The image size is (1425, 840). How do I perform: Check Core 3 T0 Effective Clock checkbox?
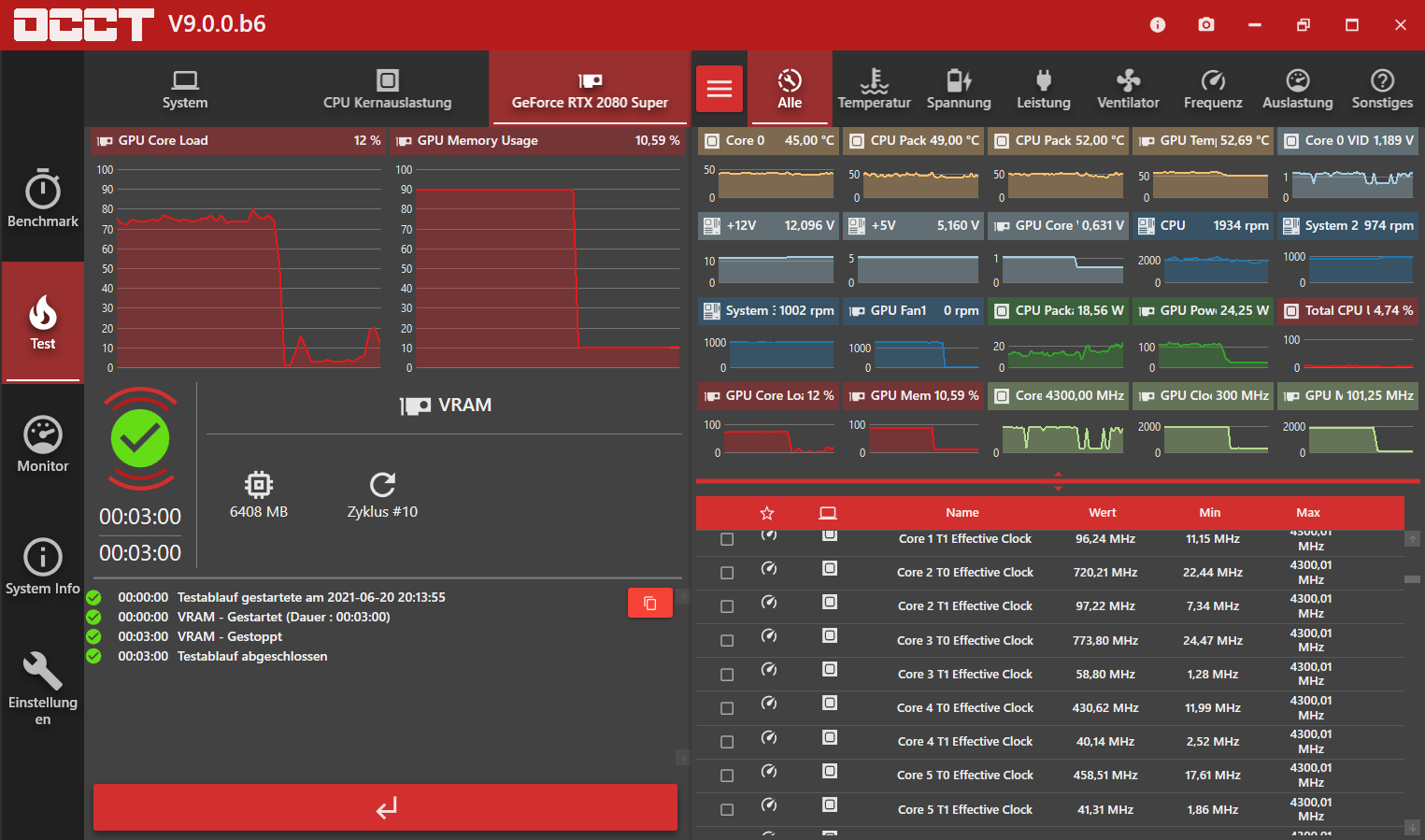[x=727, y=641]
